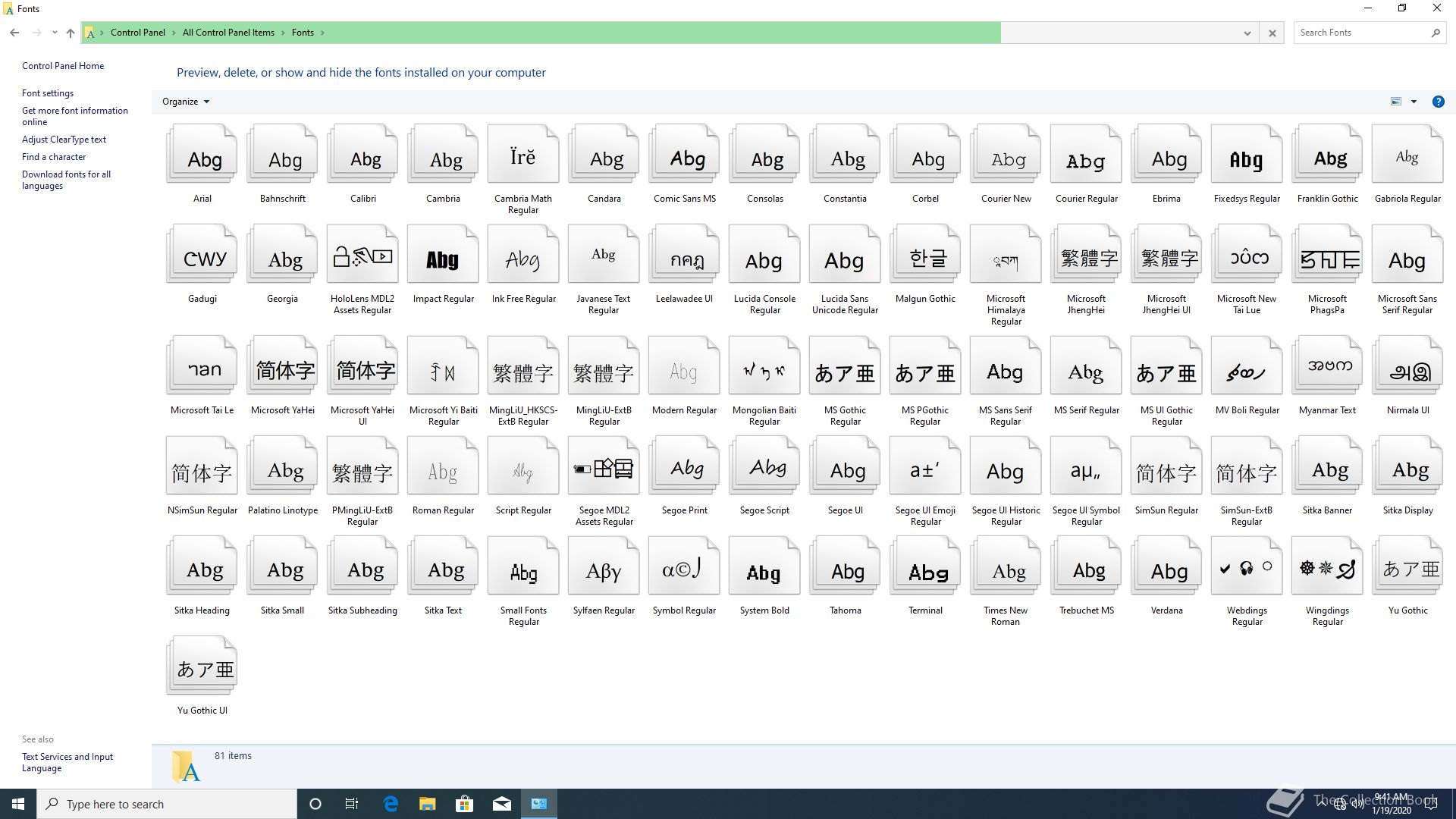Open the Organize dropdown menu
The image size is (1456, 819).
click(x=186, y=102)
